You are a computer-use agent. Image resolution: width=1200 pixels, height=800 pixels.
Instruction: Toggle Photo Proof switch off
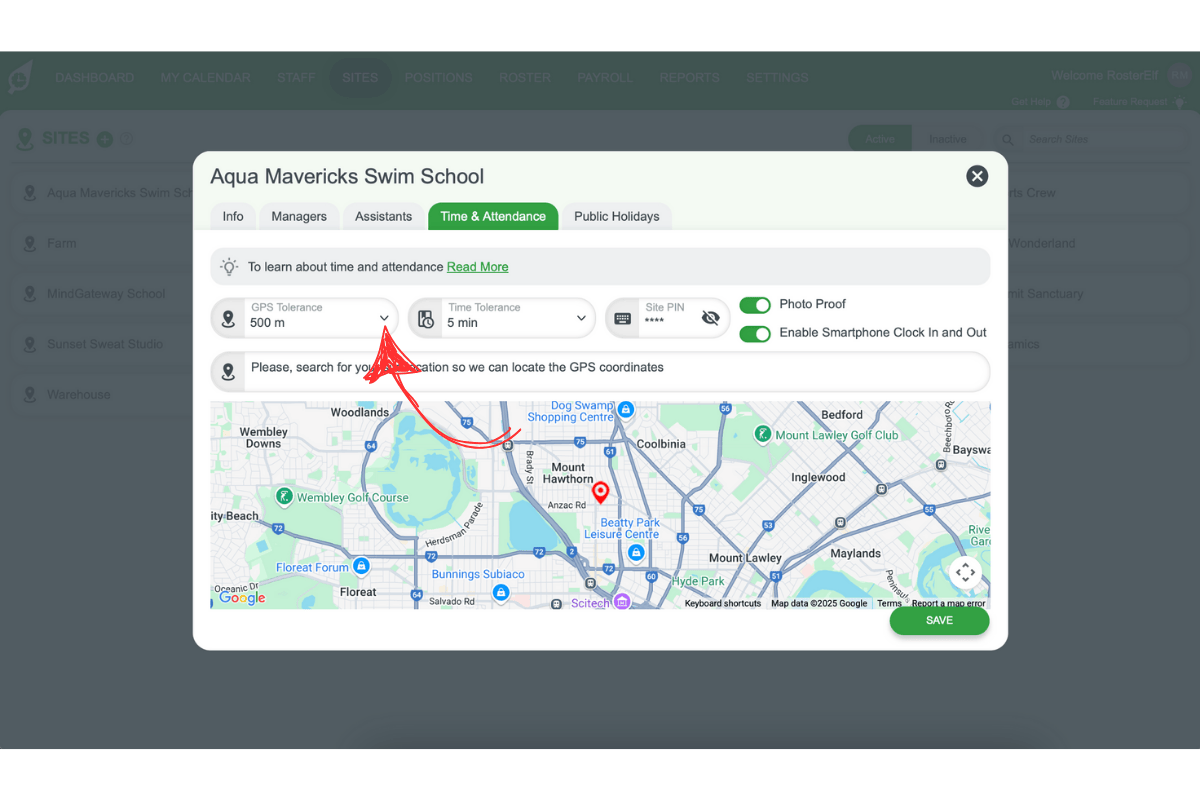755,305
